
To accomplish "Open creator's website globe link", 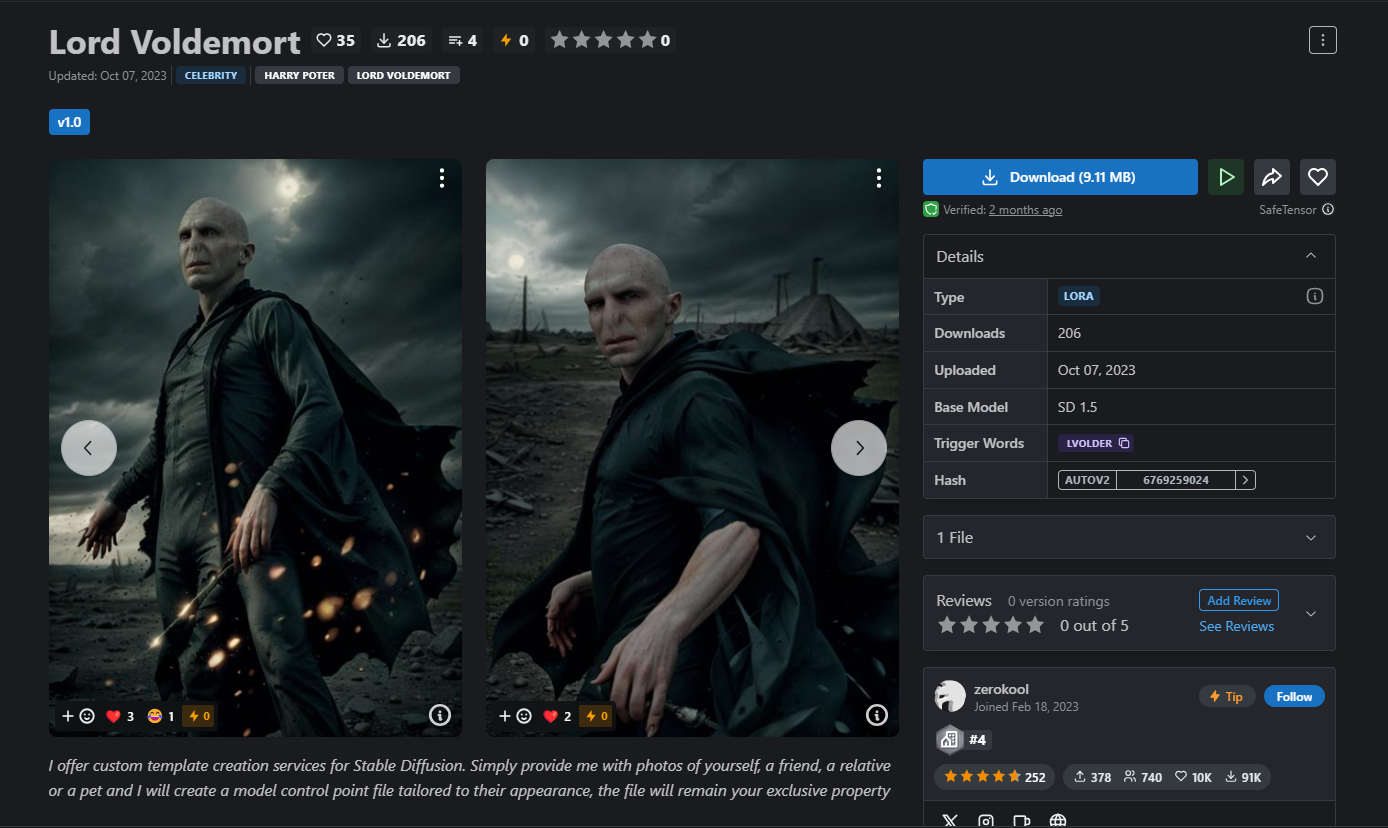I will tap(1058, 821).
